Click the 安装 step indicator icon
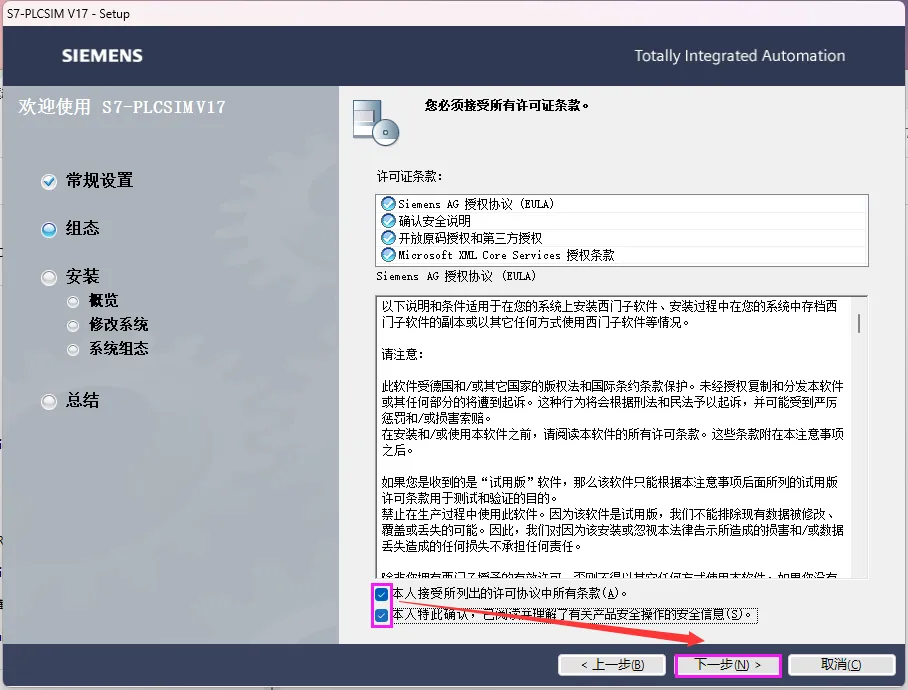The image size is (908, 690). click(x=49, y=278)
